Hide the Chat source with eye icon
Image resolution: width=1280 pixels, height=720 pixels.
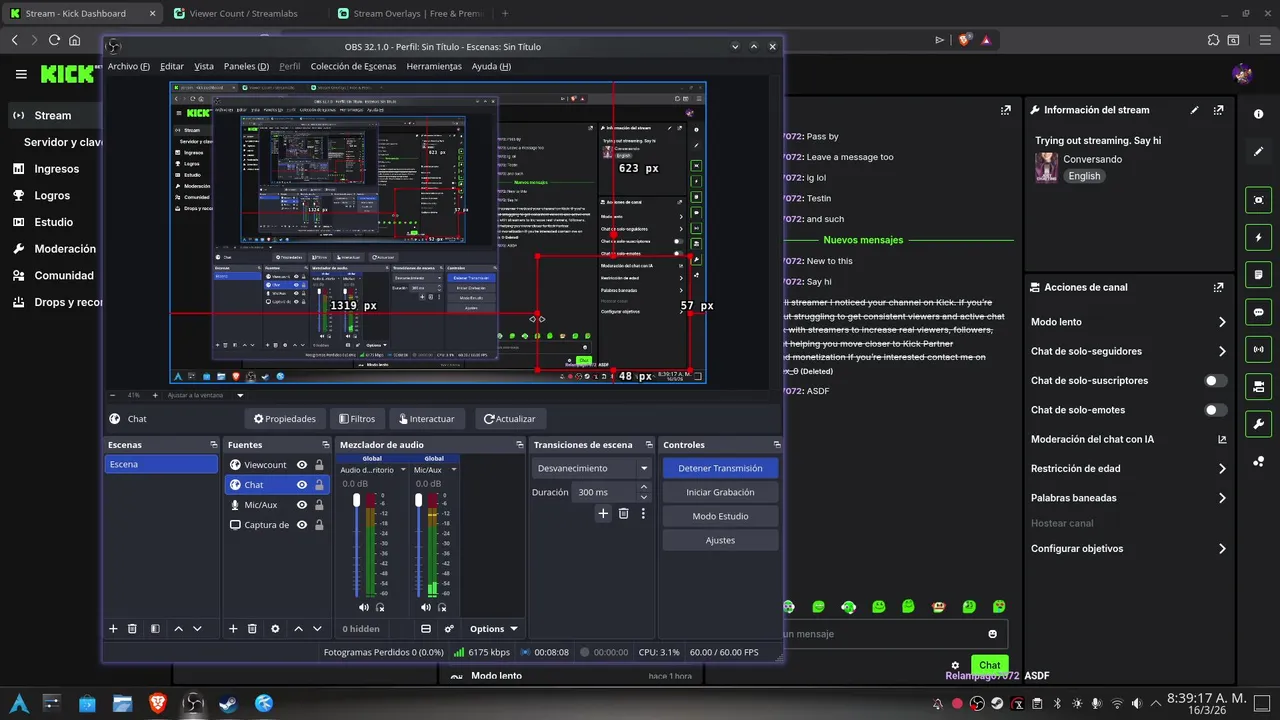pos(301,485)
